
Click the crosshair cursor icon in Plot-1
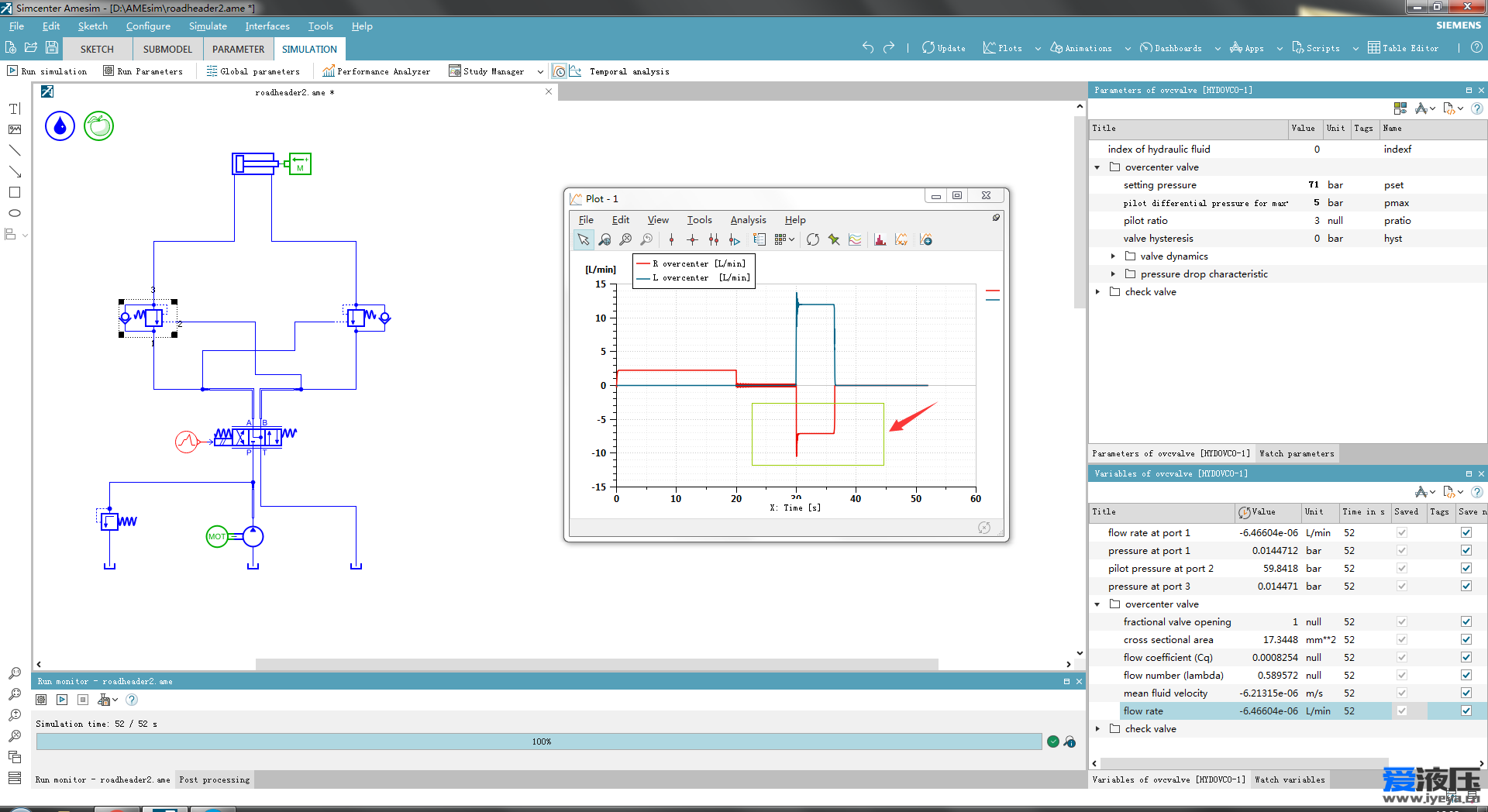pyautogui.click(x=692, y=239)
